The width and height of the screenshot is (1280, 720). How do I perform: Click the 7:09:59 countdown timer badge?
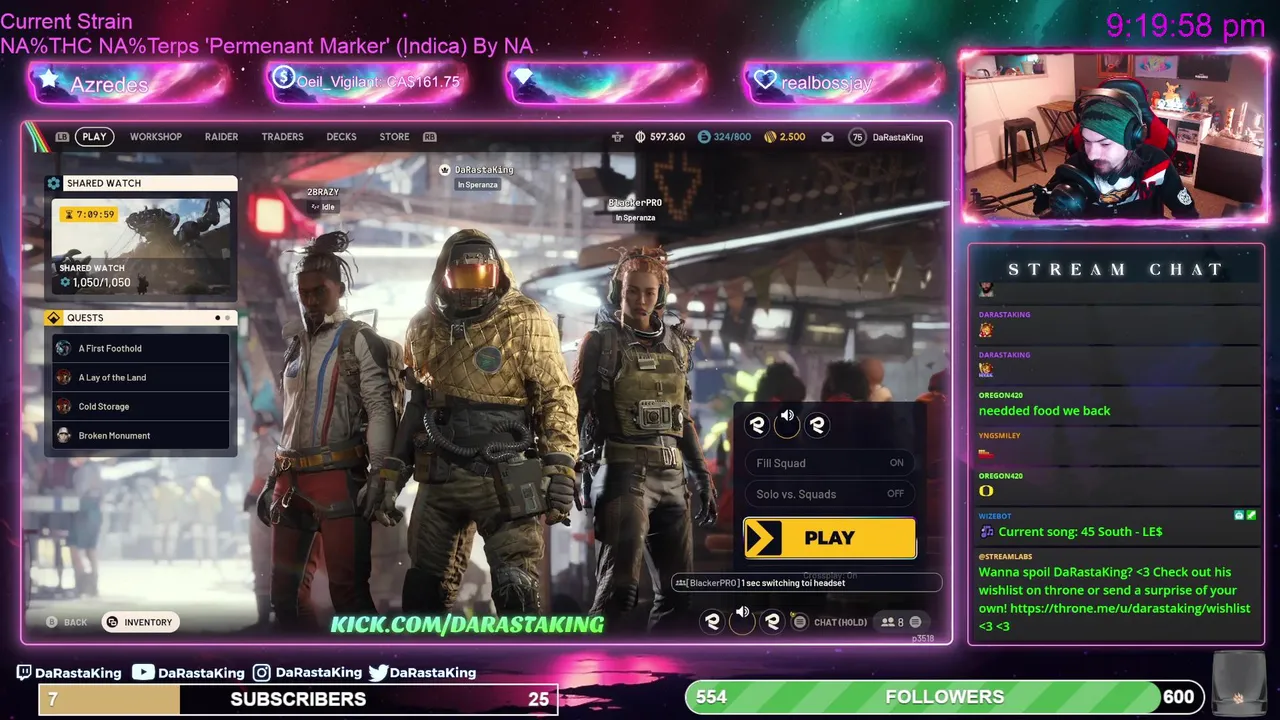coord(89,214)
